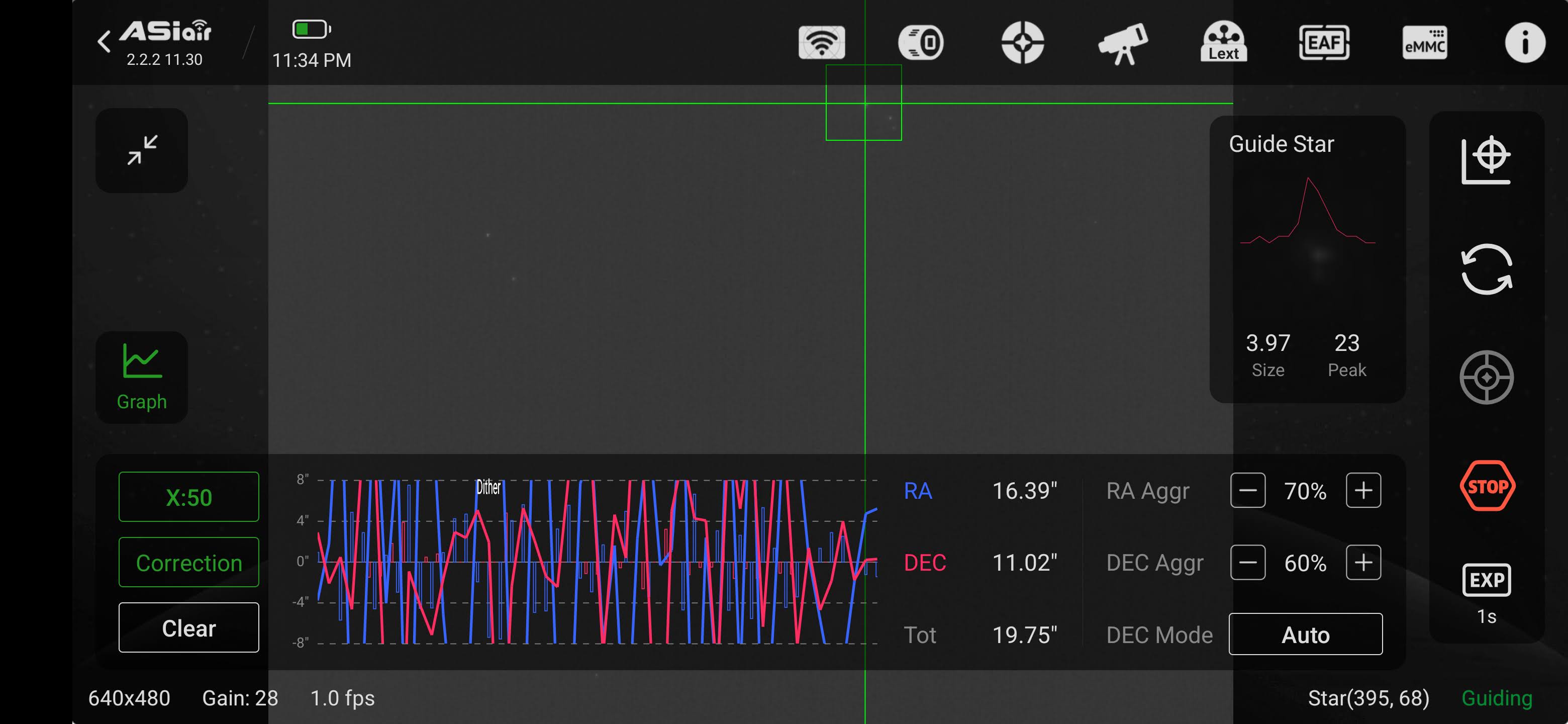Open the filter wheel Lext icon

coord(1223,42)
